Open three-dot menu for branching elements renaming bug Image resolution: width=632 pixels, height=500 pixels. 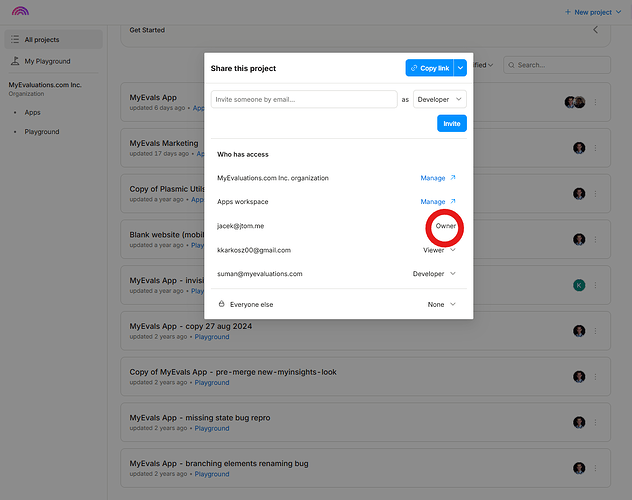pos(595,468)
